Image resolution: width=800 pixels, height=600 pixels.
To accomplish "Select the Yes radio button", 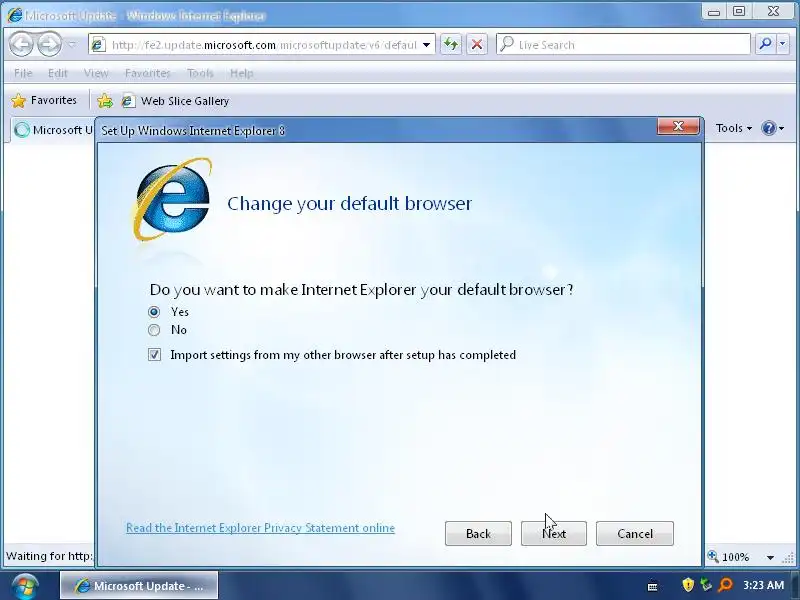I will coord(154,312).
